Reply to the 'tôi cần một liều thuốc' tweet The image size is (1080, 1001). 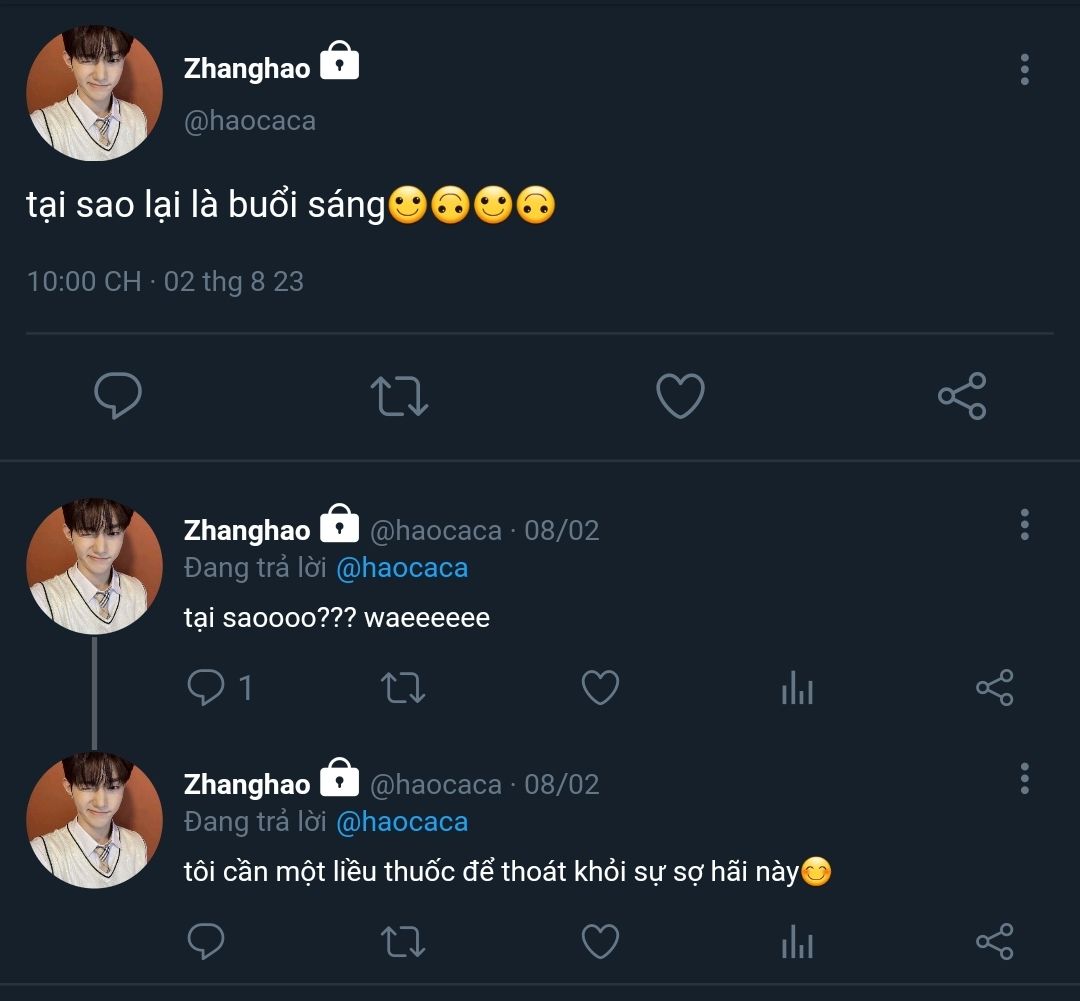coord(207,942)
